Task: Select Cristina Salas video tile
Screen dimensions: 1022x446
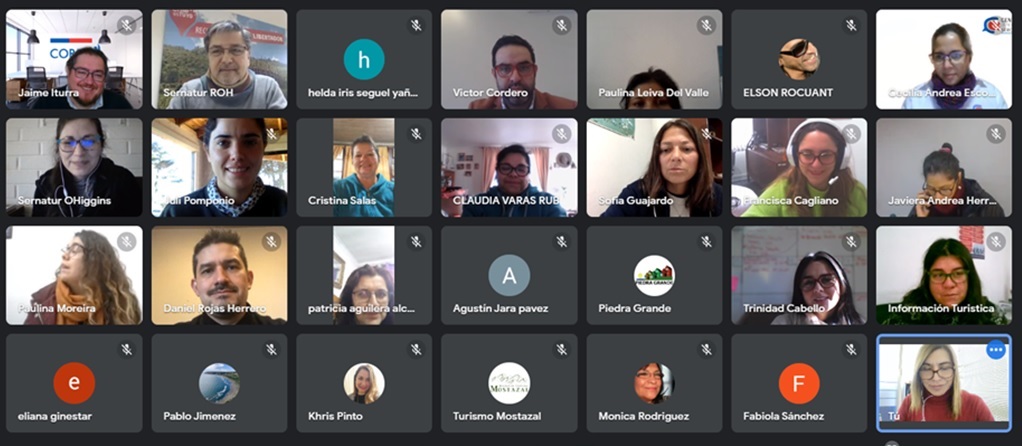Action: (x=364, y=168)
